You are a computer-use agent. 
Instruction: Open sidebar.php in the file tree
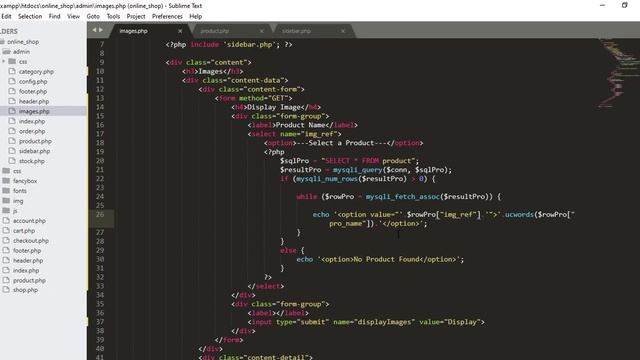tap(35, 151)
